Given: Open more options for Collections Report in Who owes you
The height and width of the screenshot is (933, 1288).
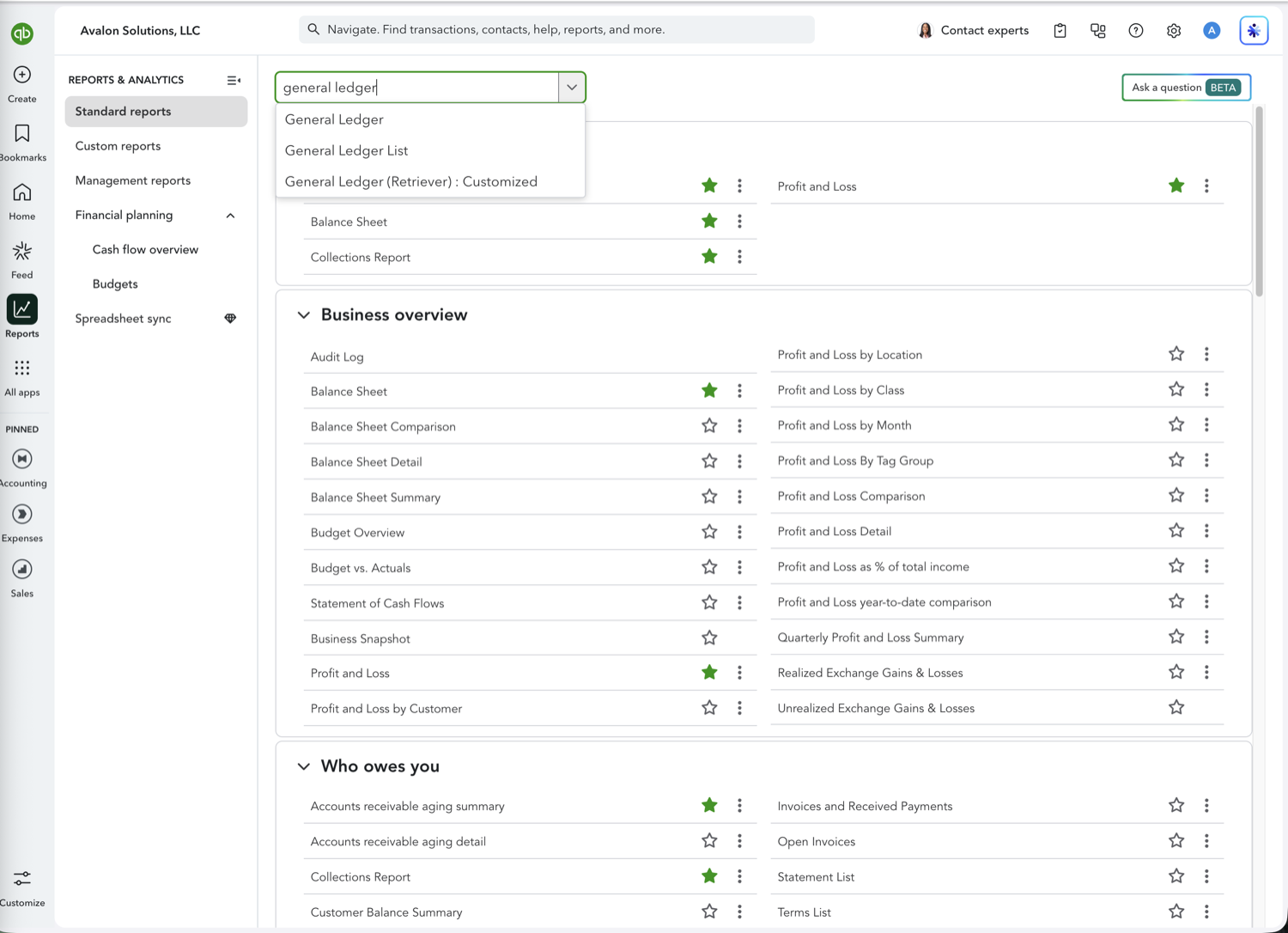Looking at the screenshot, I should (739, 876).
